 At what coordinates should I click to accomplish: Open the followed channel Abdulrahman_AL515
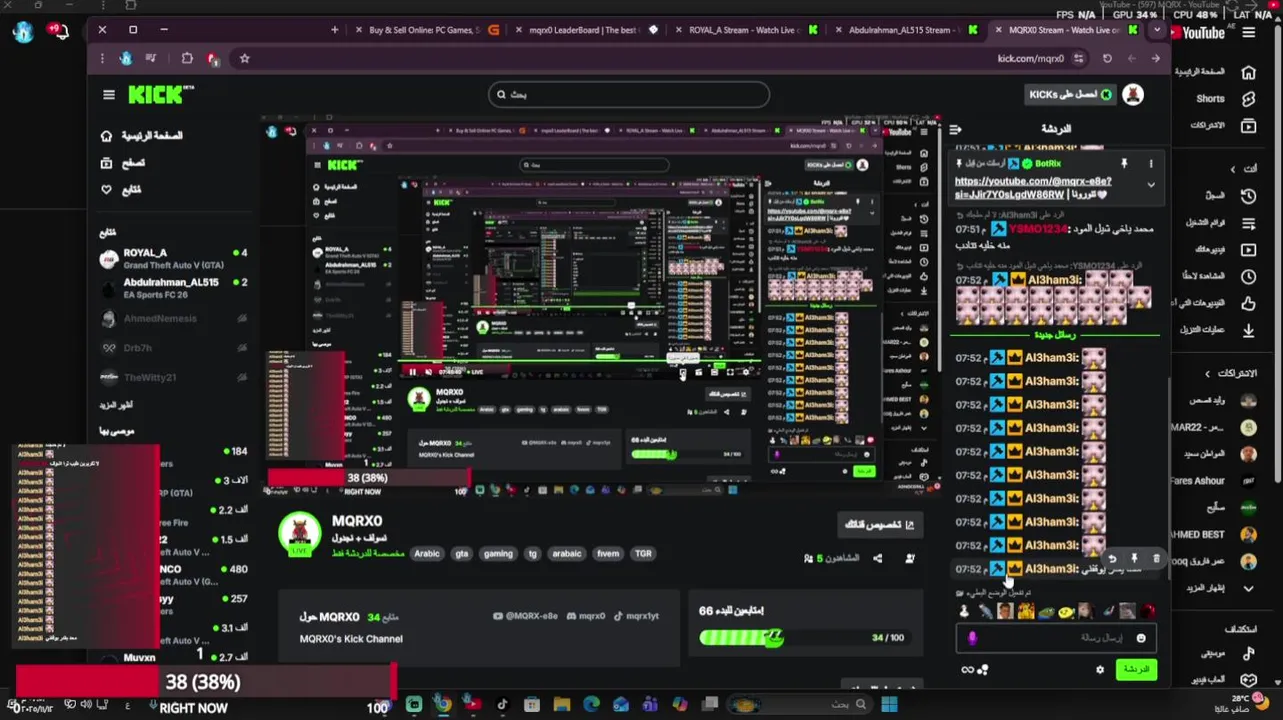tap(173, 288)
